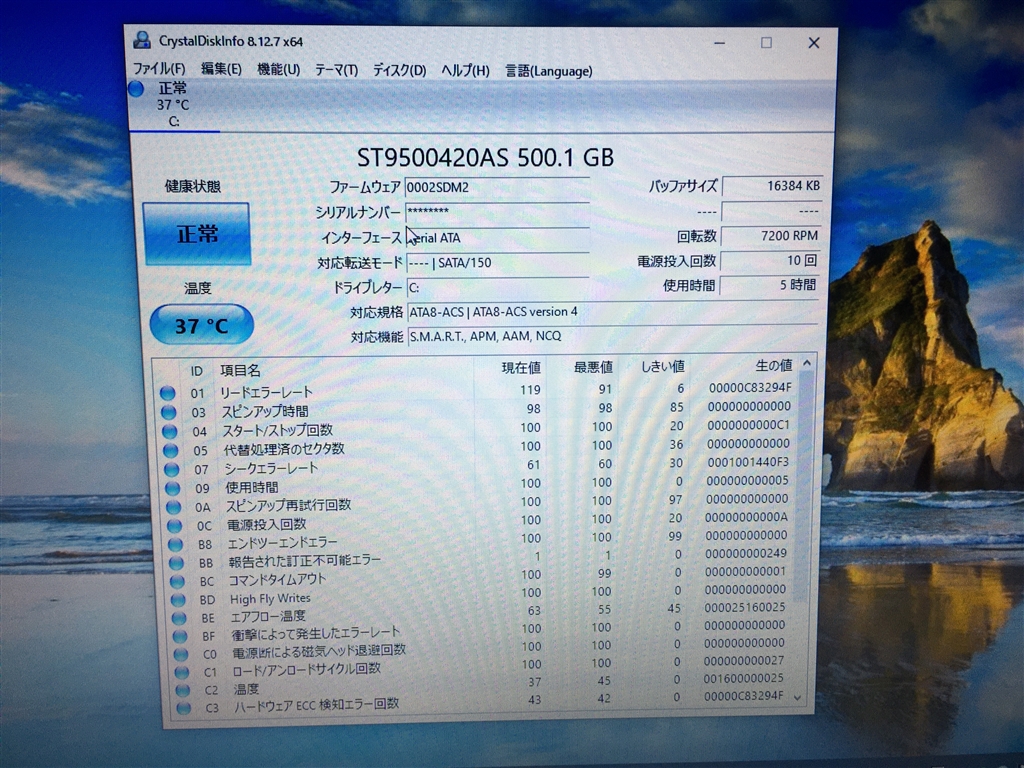Select the リードエラーレート row name

click(266, 392)
